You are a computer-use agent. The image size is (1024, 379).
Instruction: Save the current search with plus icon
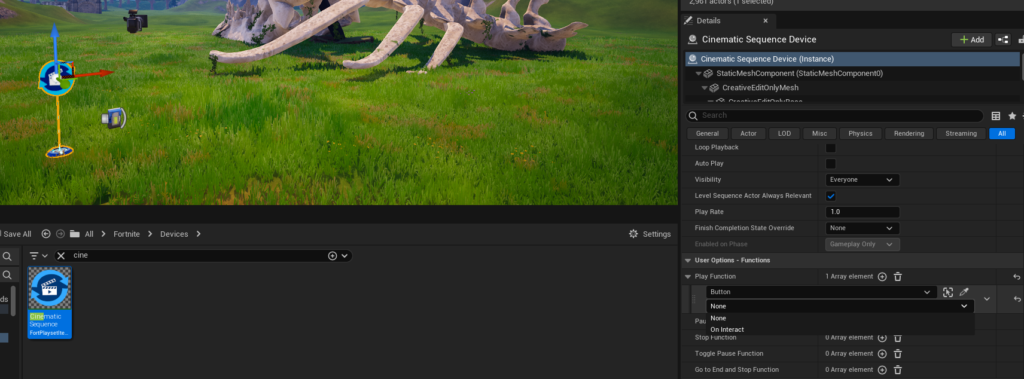(x=332, y=255)
